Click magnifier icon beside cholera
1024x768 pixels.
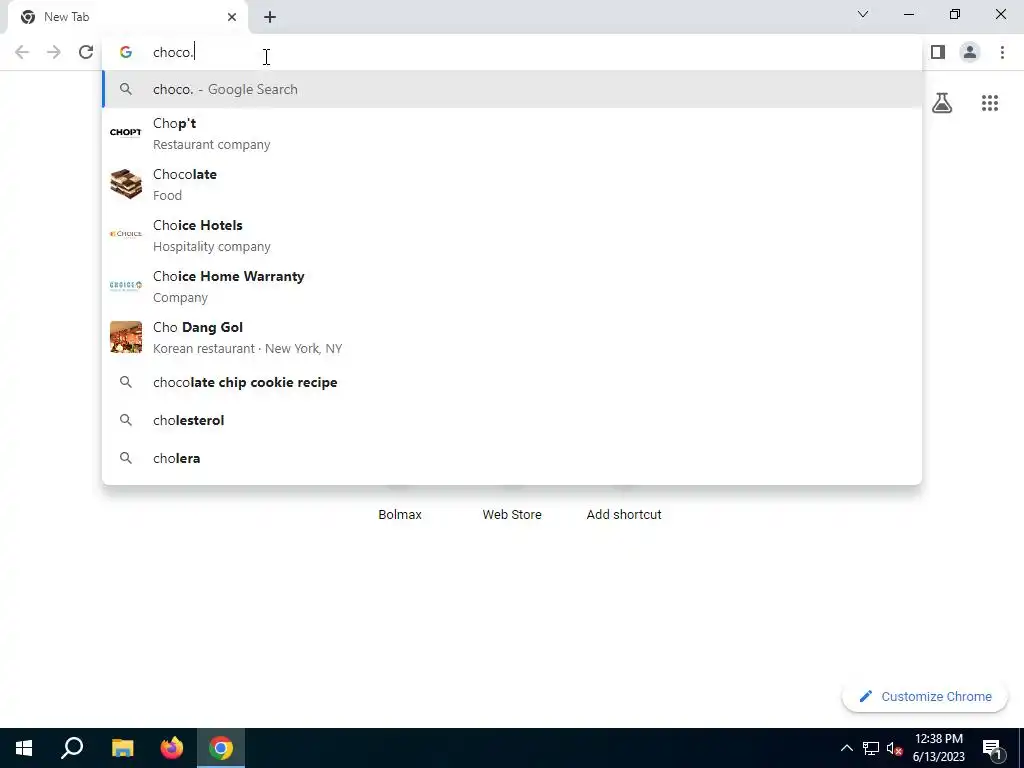[x=125, y=458]
